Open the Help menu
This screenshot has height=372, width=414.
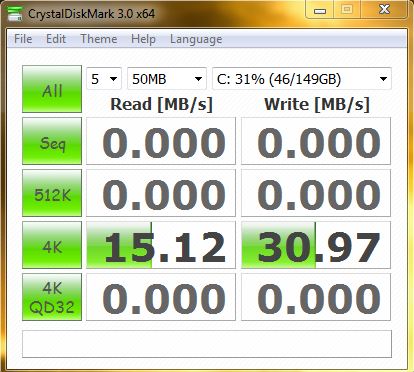143,39
